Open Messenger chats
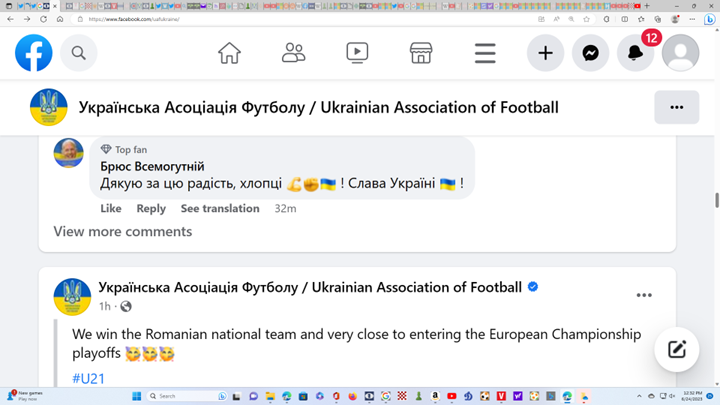Image resolution: width=720 pixels, height=405 pixels. (591, 53)
